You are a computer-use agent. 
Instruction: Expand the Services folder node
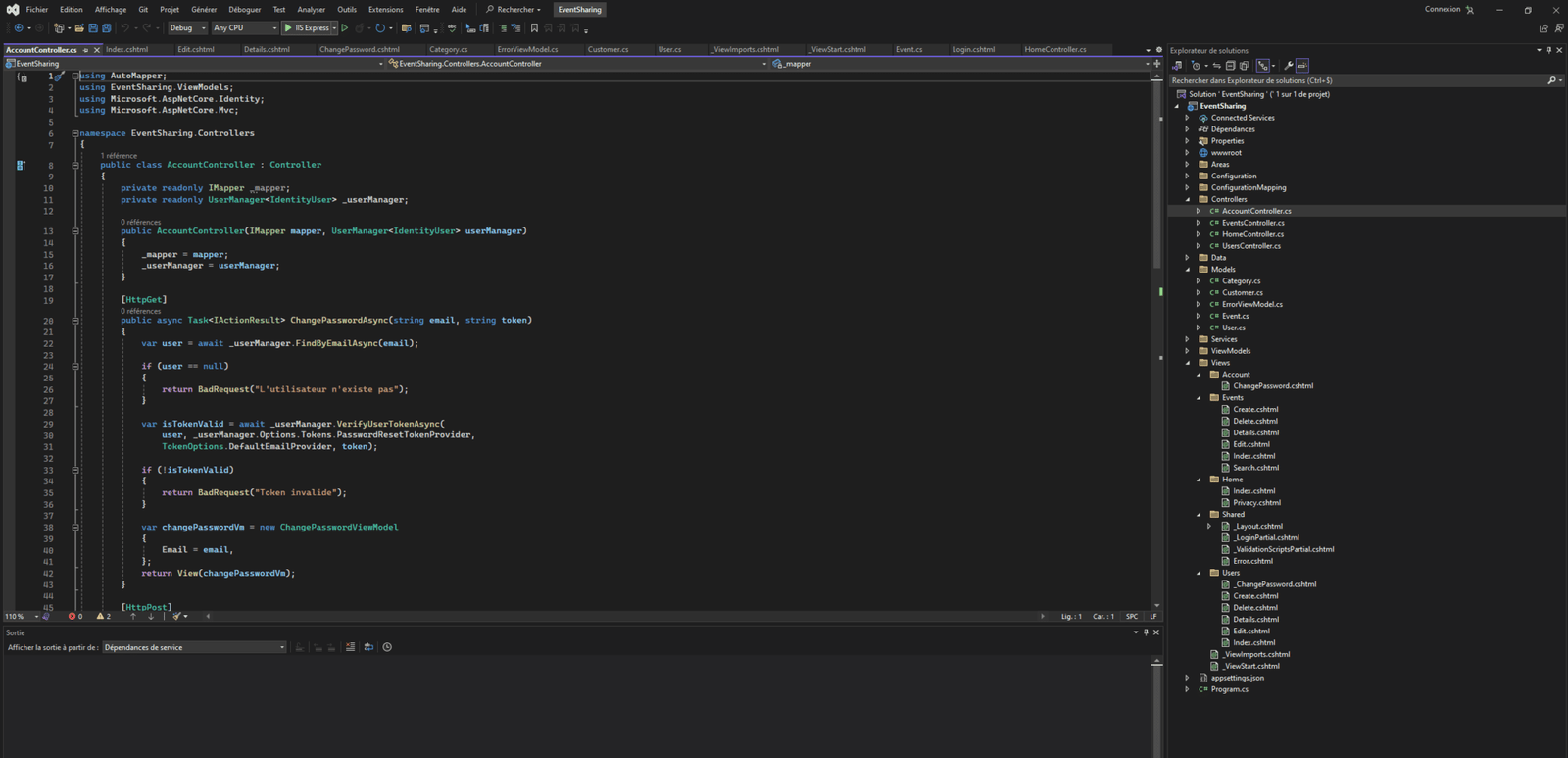[x=1188, y=339]
